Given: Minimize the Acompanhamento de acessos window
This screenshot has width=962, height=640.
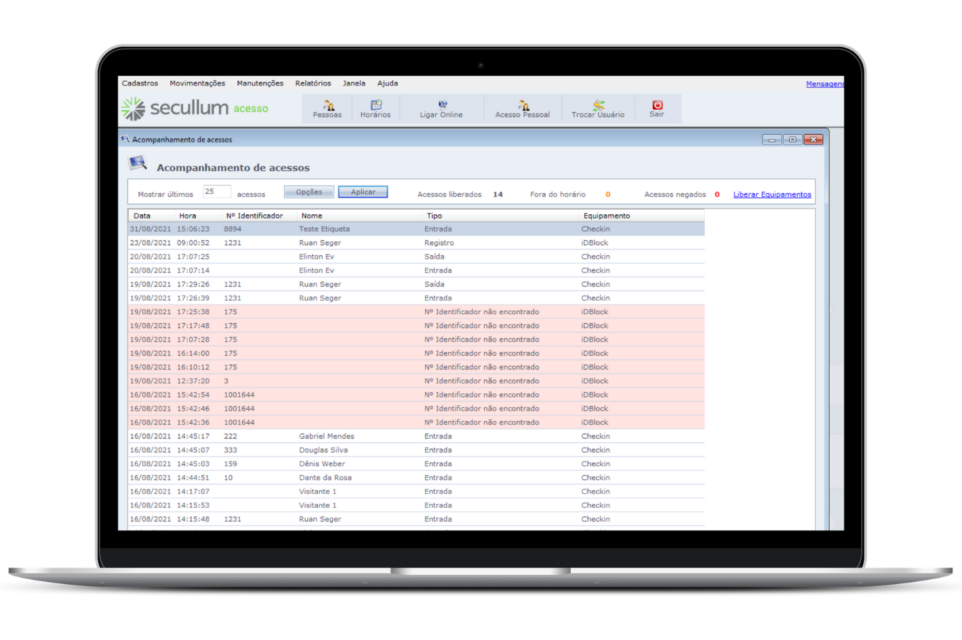Looking at the screenshot, I should click(x=771, y=140).
